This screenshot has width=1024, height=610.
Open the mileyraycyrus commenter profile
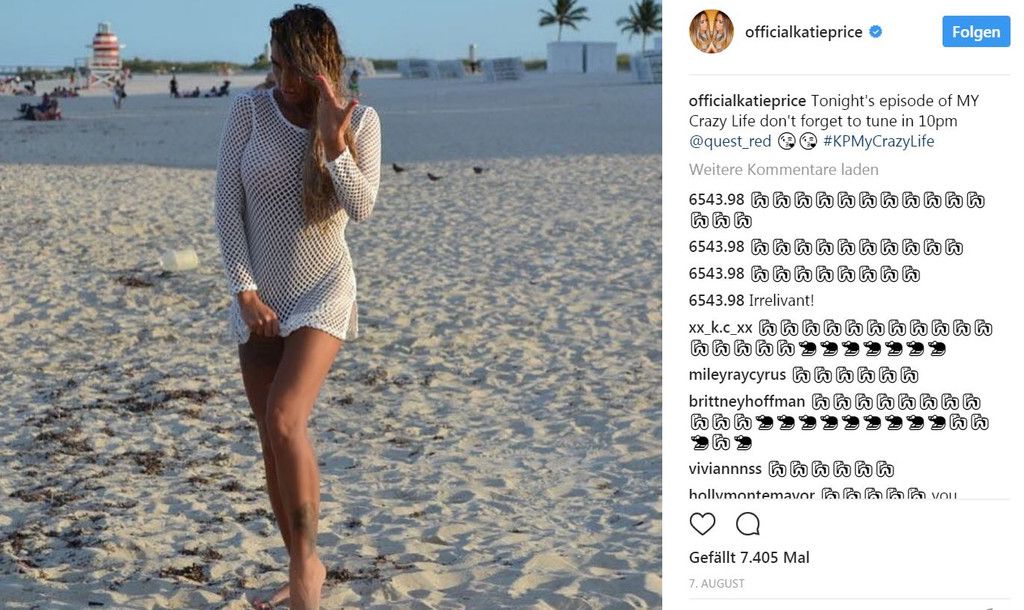[737, 375]
